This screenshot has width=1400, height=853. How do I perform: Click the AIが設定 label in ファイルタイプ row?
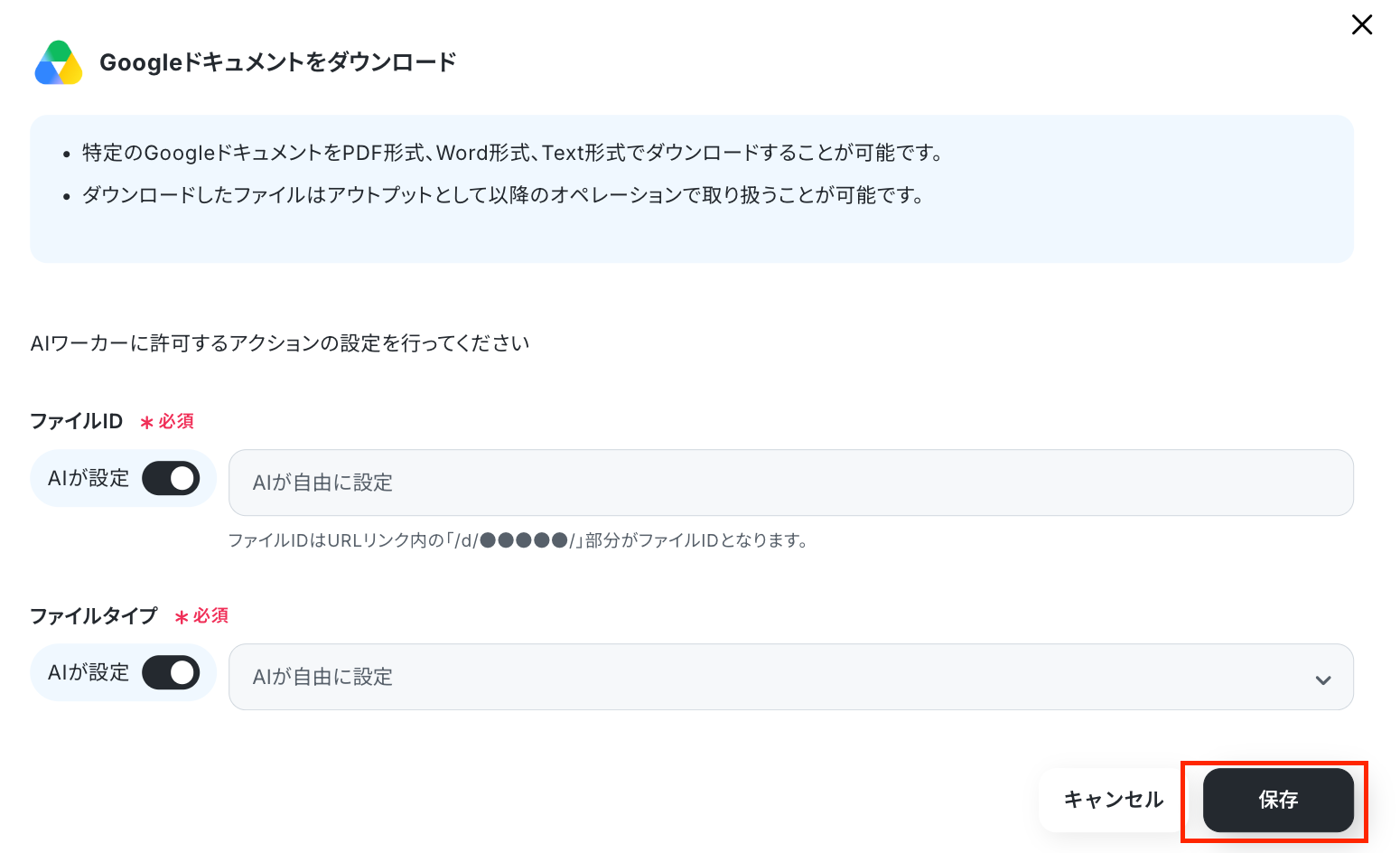pos(89,672)
